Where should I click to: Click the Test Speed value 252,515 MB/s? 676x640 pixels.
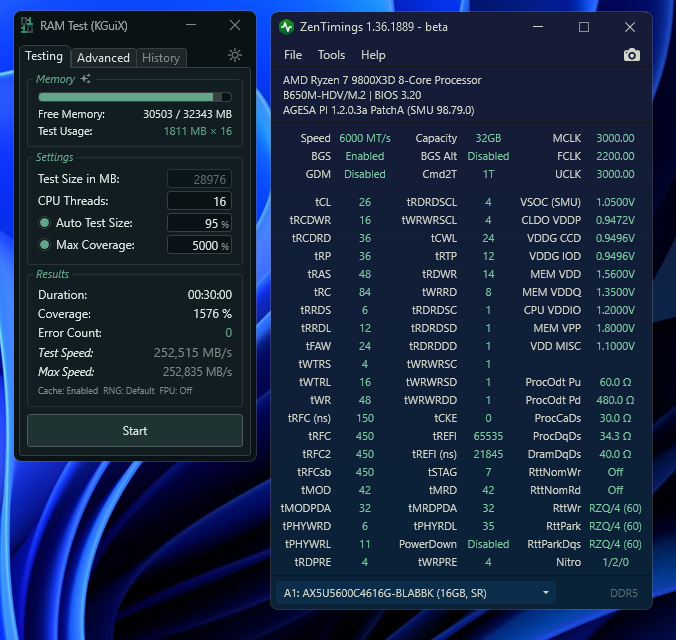click(193, 352)
